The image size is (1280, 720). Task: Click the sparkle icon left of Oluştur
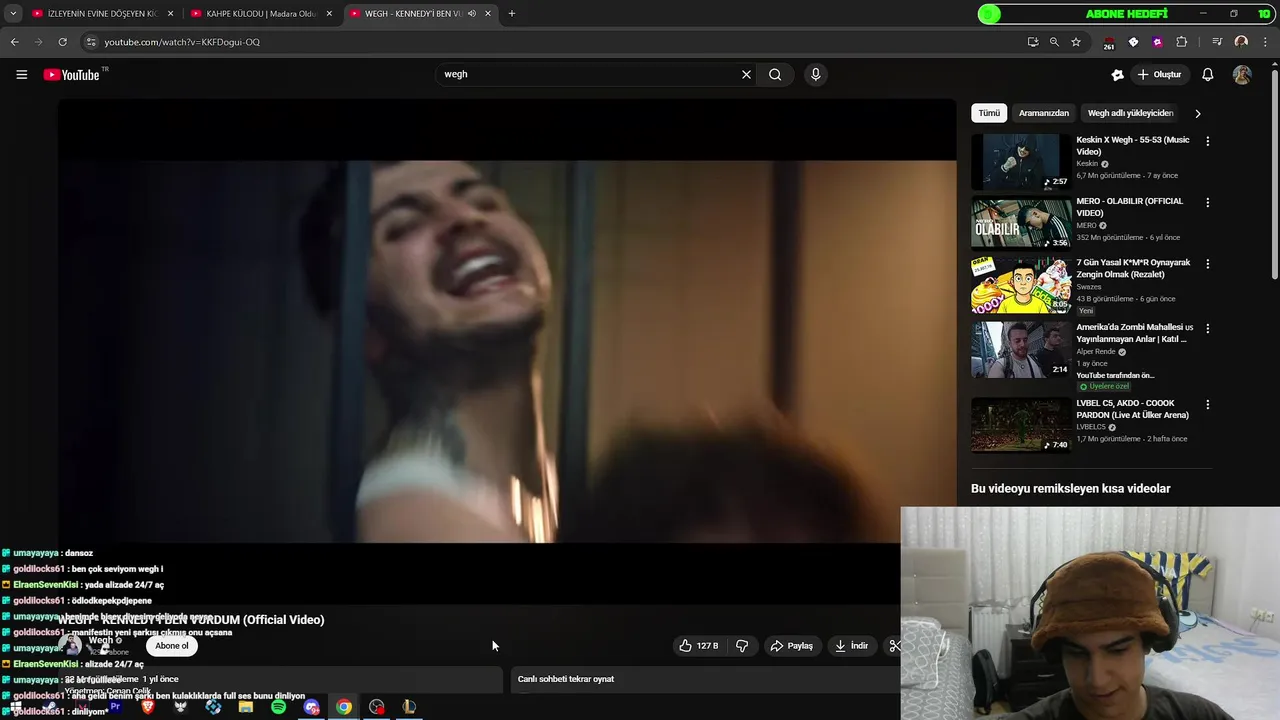pos(1117,75)
